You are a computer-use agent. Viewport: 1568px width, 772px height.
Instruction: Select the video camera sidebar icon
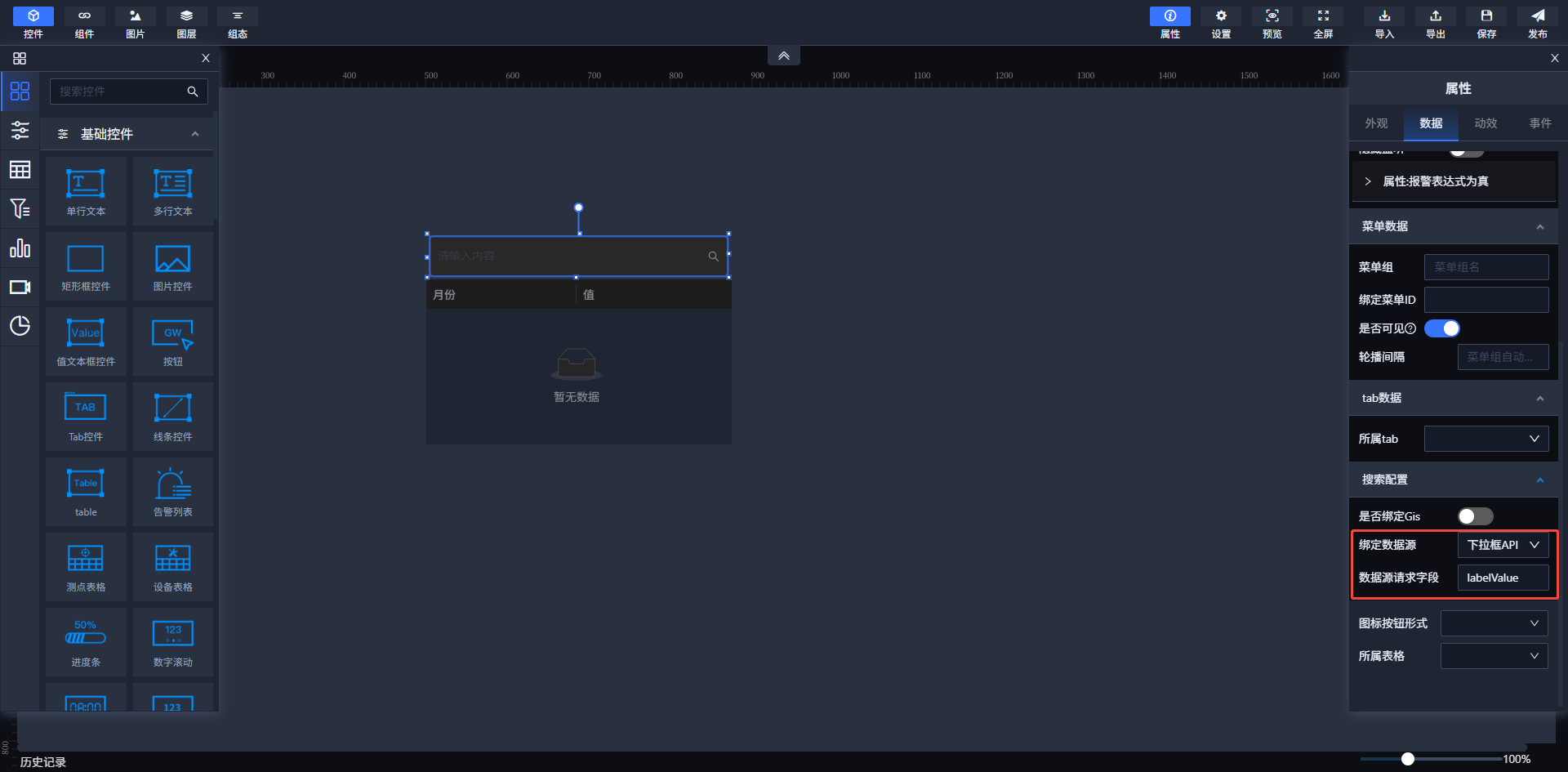click(20, 287)
